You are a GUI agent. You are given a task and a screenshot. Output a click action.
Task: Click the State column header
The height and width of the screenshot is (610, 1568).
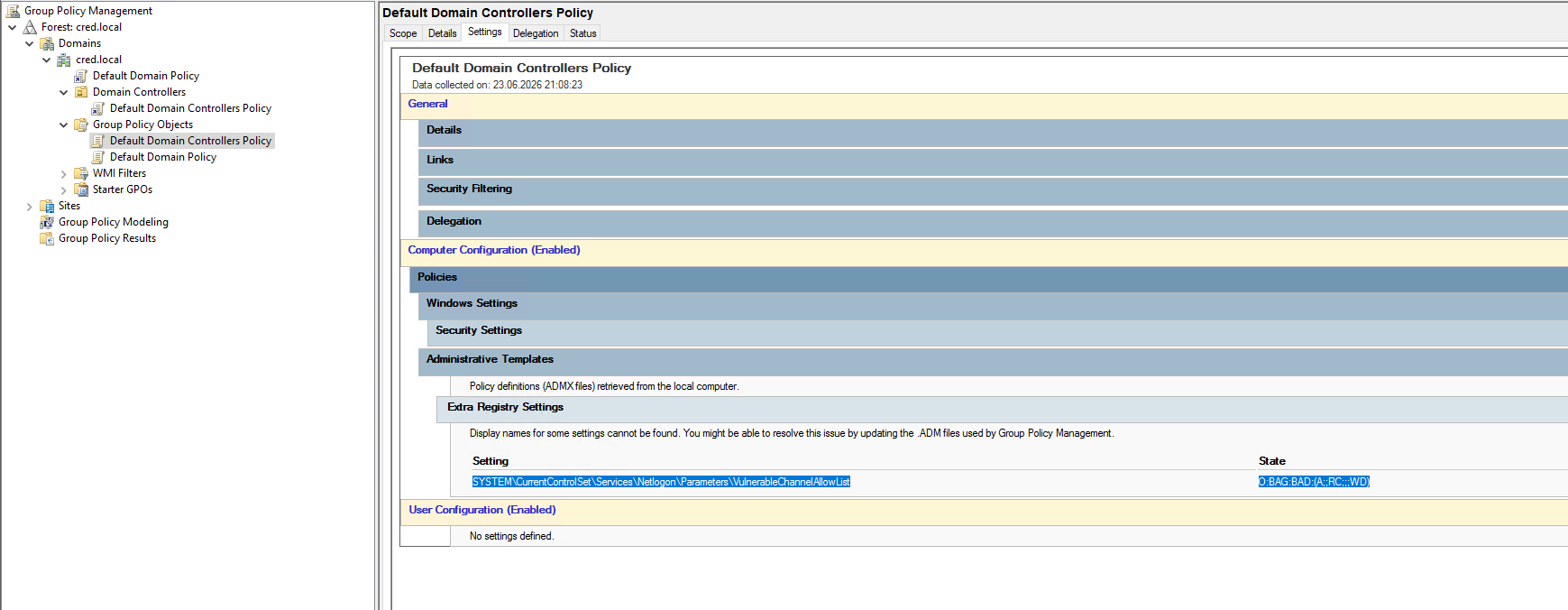point(1272,461)
